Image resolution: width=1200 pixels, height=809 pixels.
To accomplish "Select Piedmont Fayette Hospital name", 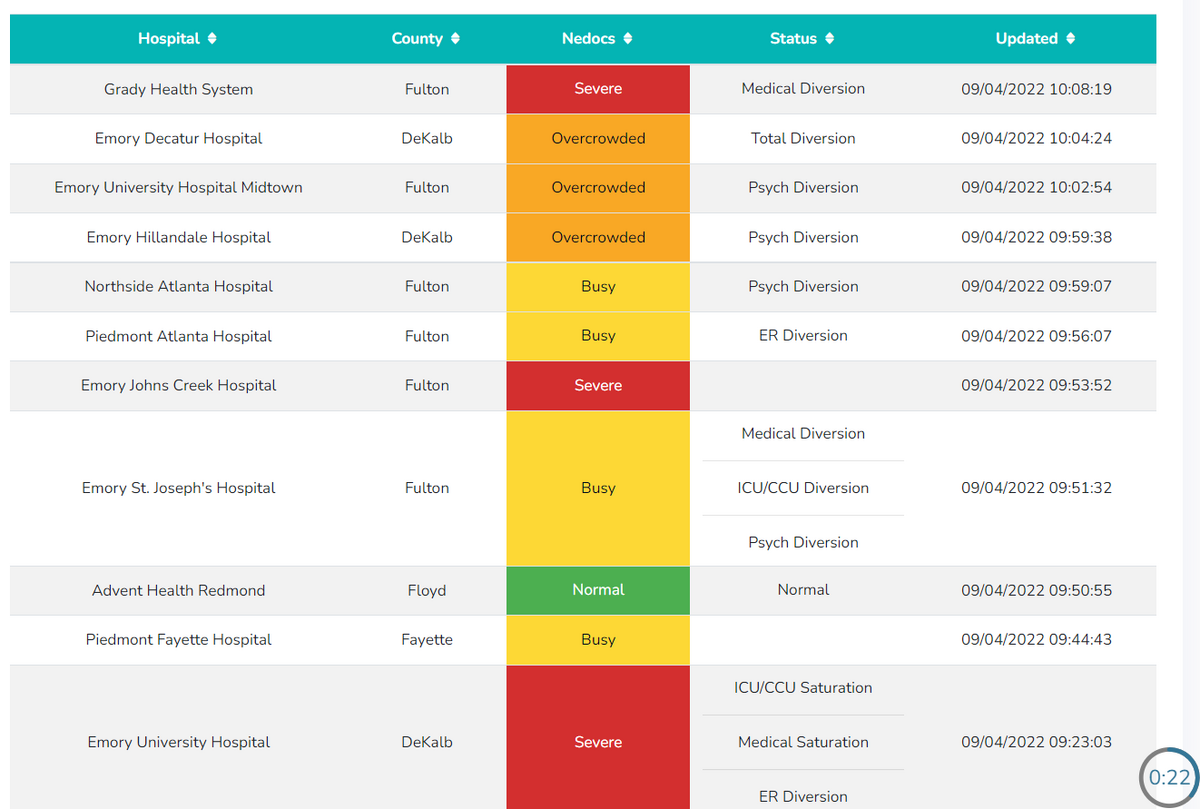I will tap(178, 640).
